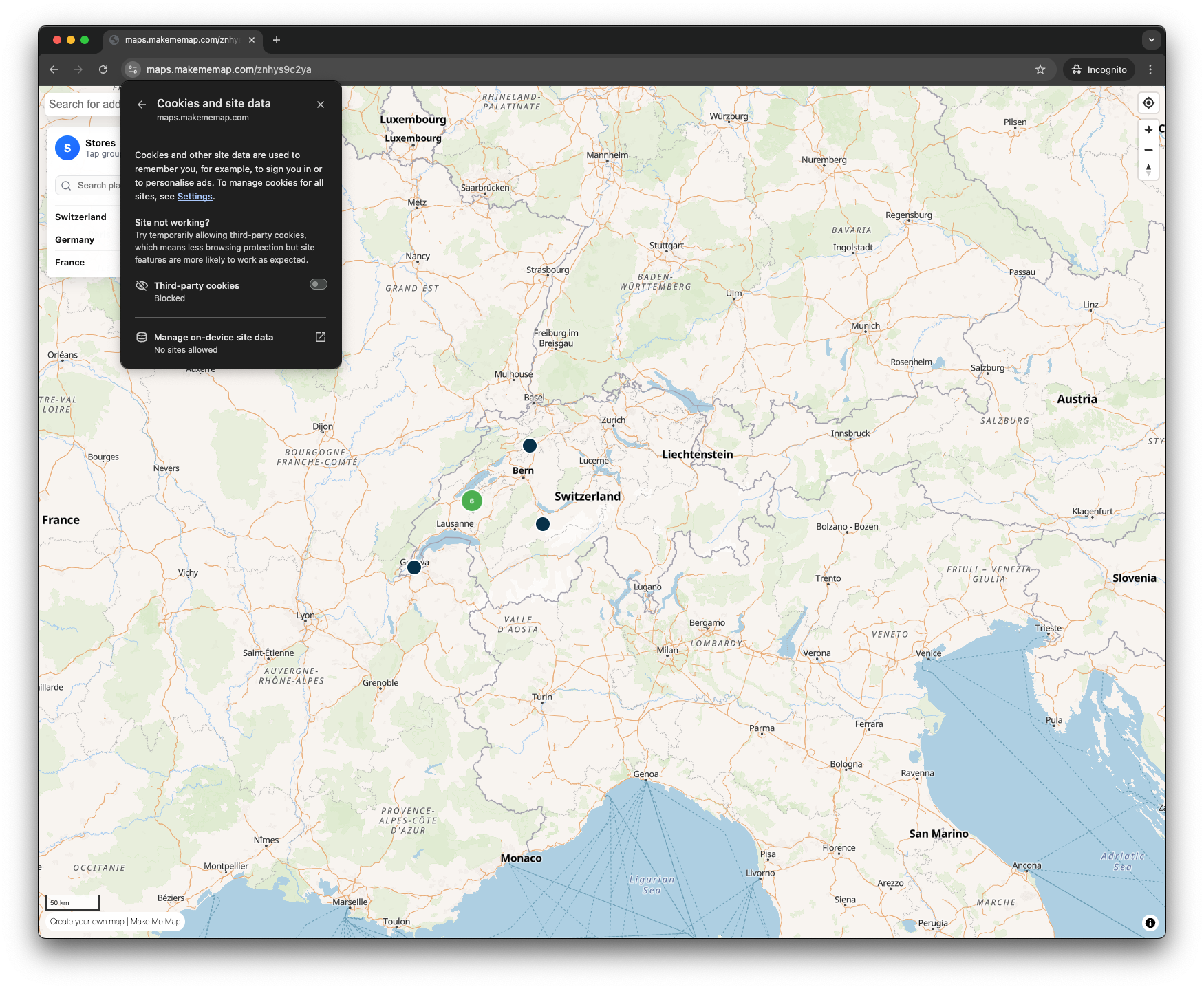The height and width of the screenshot is (989, 1204).
Task: Click the blue S Stores group icon
Action: [67, 147]
